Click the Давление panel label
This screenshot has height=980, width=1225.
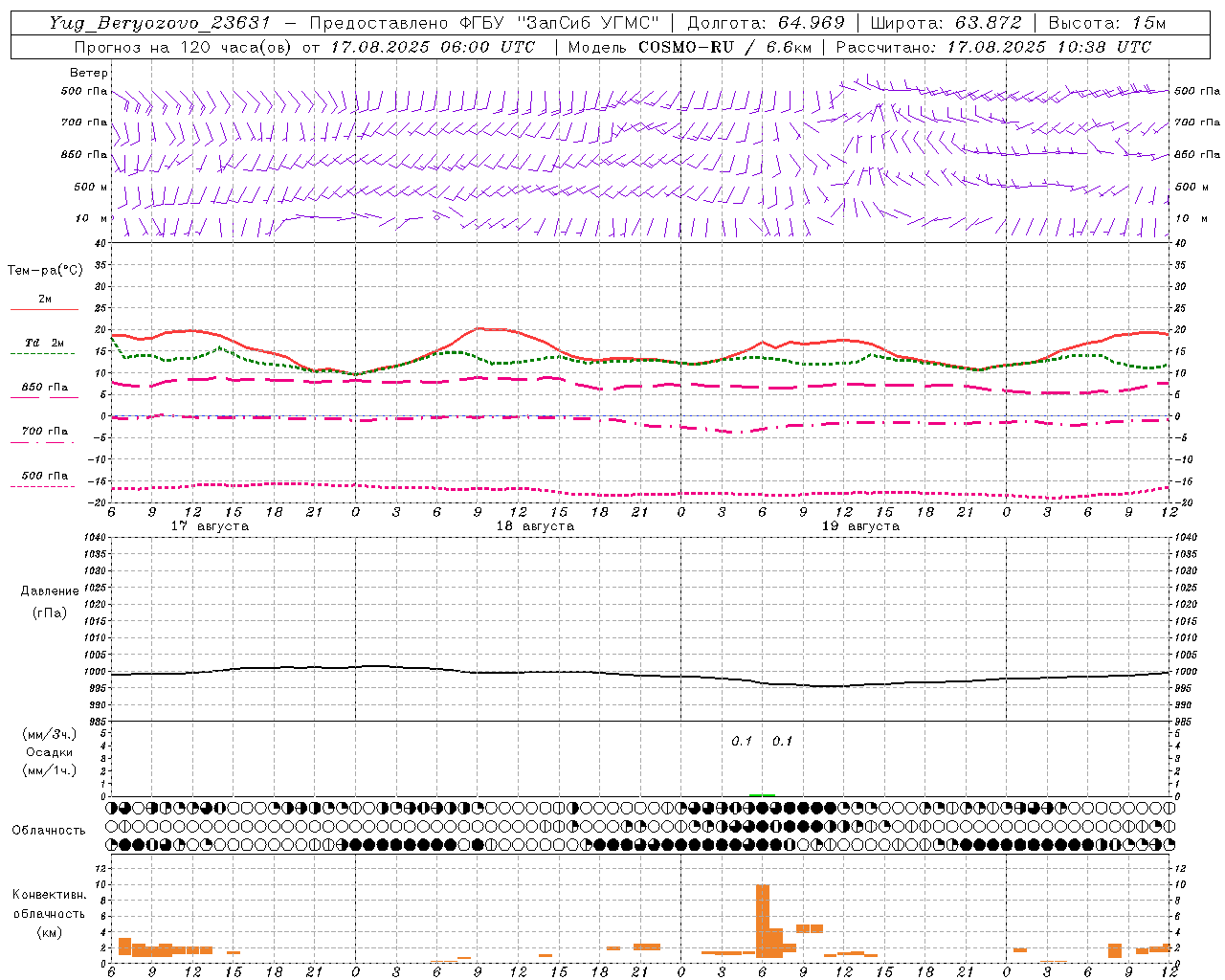pos(50,591)
